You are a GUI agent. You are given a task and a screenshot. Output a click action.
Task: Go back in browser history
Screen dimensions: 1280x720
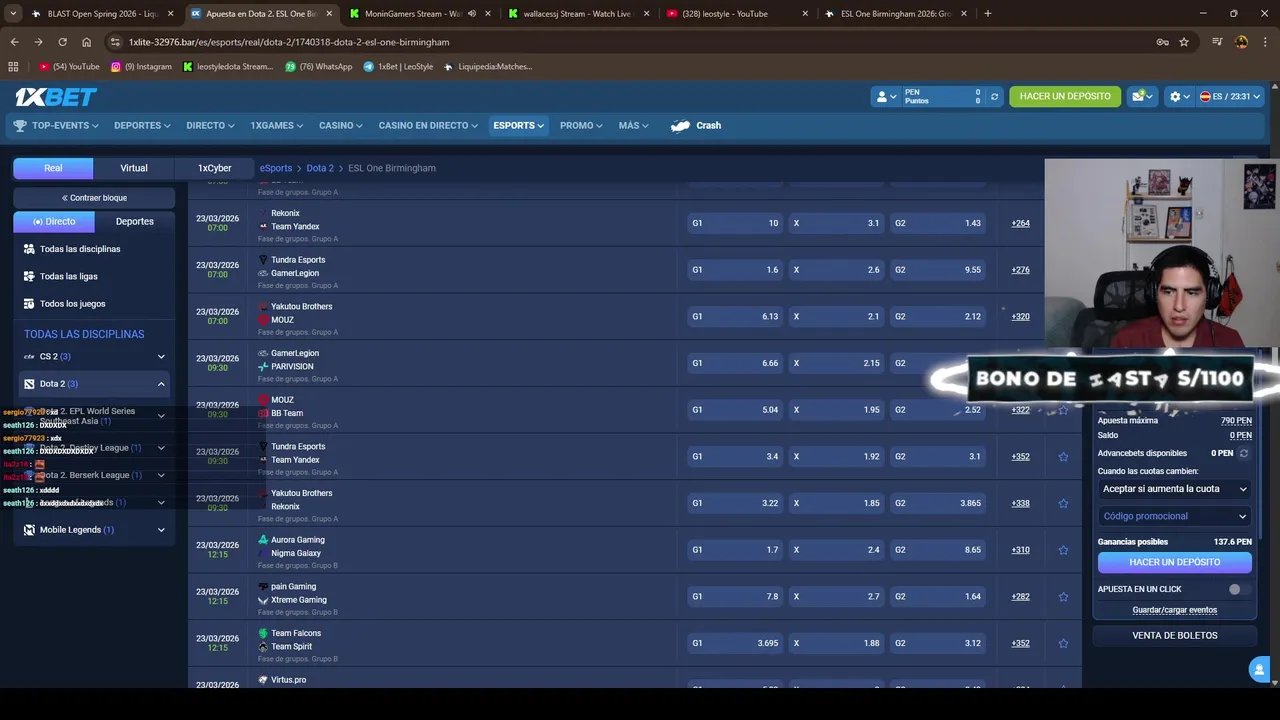[x=14, y=42]
